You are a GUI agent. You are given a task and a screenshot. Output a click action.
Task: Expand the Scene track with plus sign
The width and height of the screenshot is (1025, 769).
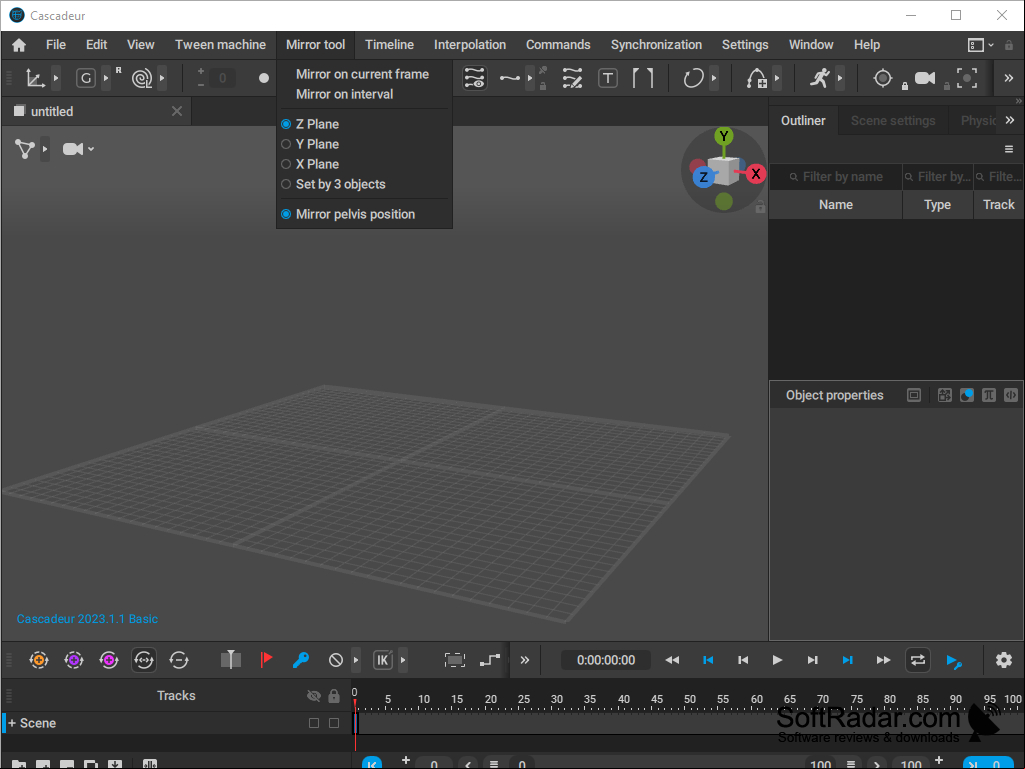coord(12,723)
